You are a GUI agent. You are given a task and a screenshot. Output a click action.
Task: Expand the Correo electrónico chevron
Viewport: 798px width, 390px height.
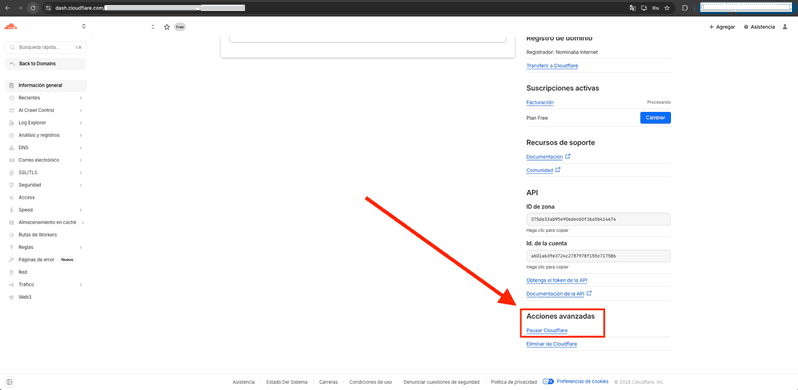click(81, 160)
